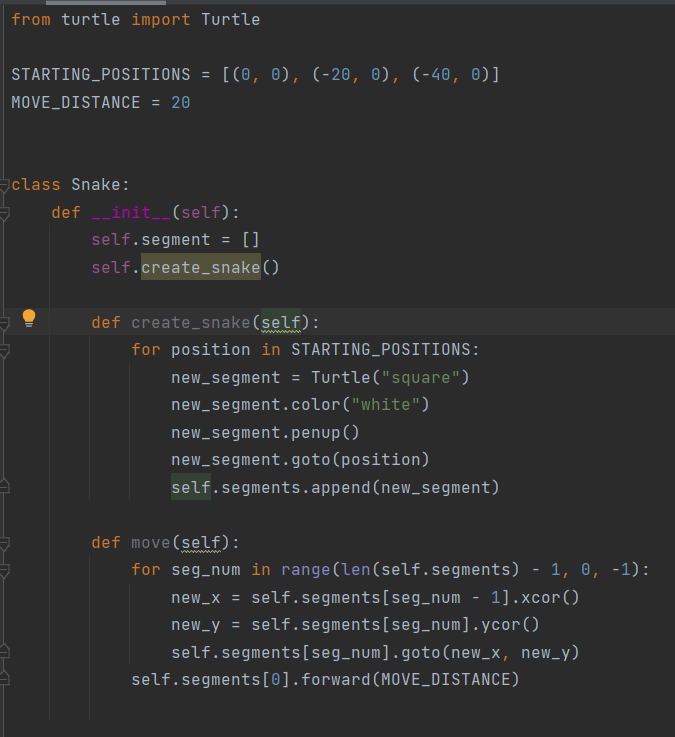This screenshot has width=675, height=737.
Task: Collapse the create_snake method fold marker
Action: (4, 323)
